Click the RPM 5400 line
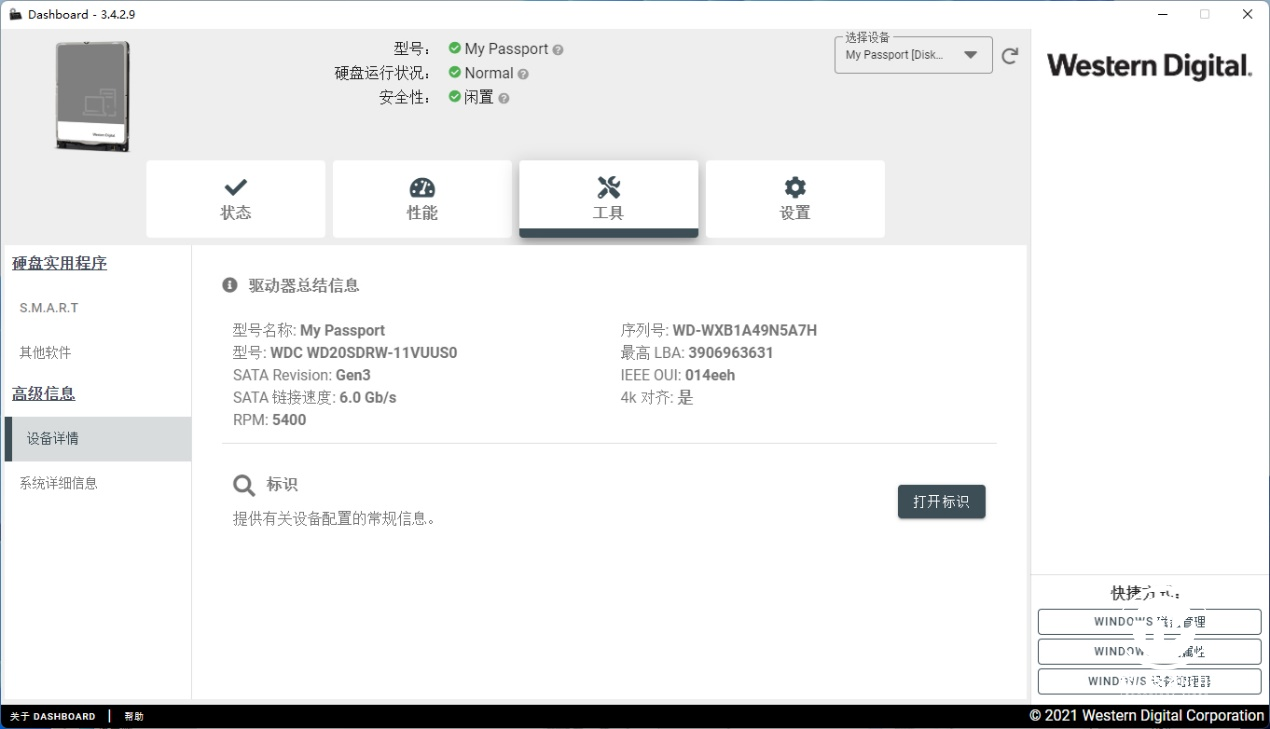Viewport: 1270px width, 729px height. tap(270, 420)
